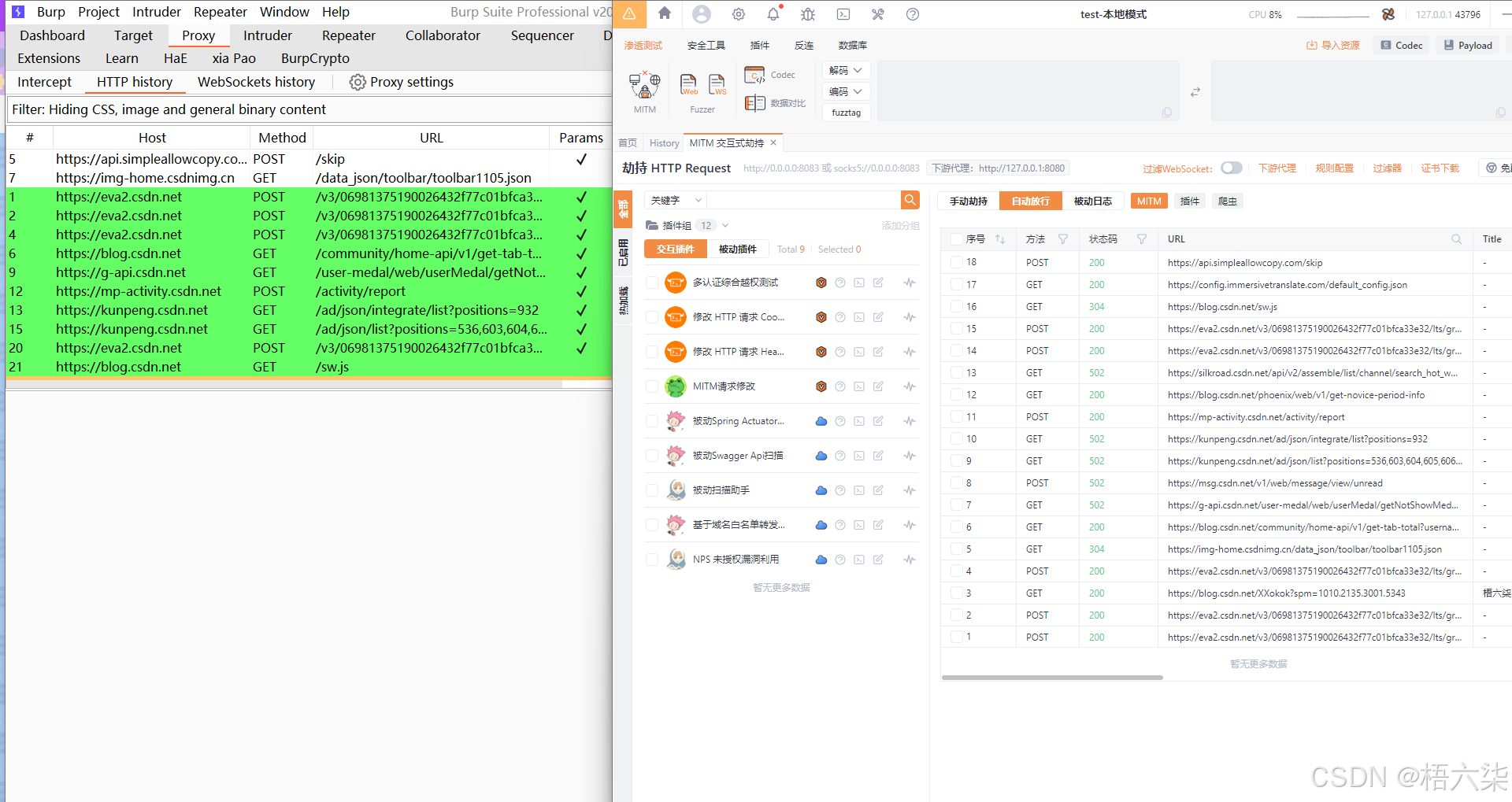Open console icon for 被动扫描助手 plugin
Viewport: 1512px width, 802px height.
coord(859,490)
